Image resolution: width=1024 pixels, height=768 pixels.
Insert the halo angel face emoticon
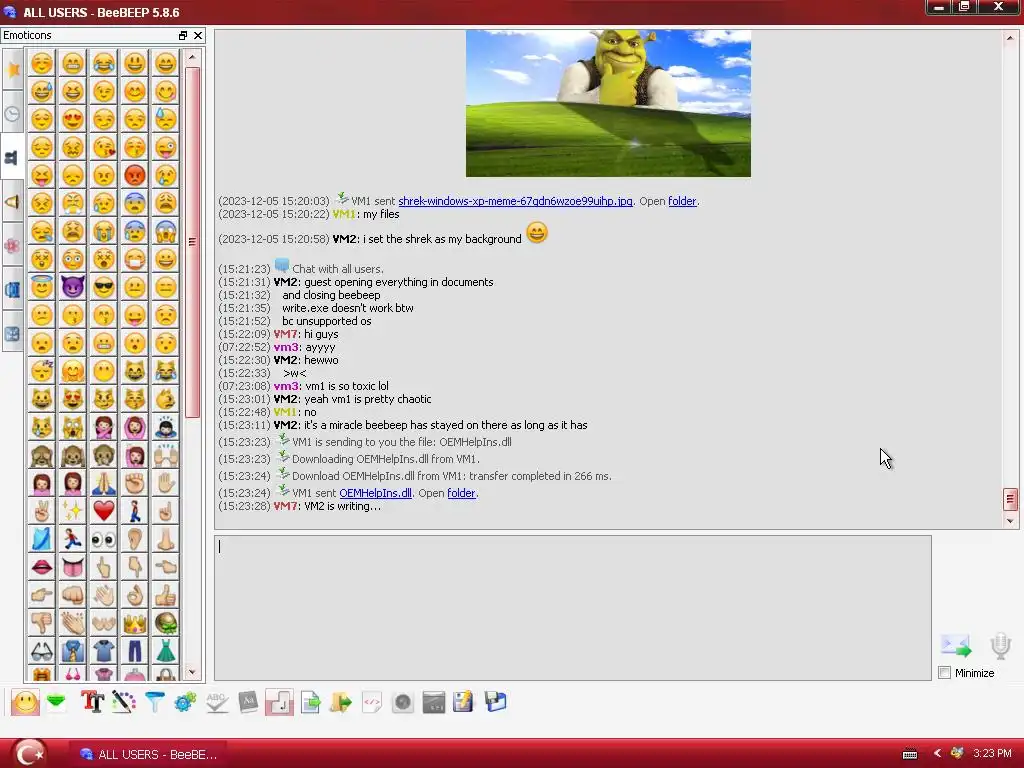pyautogui.click(x=41, y=287)
